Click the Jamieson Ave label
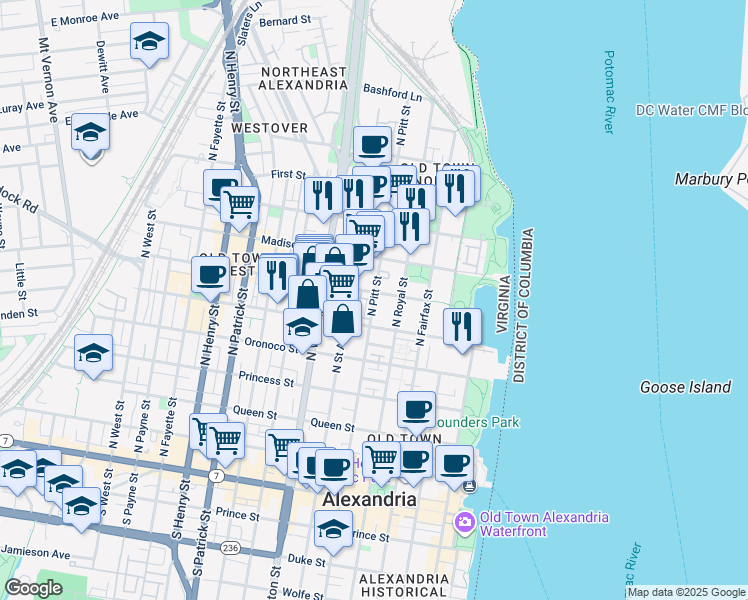The image size is (748, 600). [x=35, y=552]
